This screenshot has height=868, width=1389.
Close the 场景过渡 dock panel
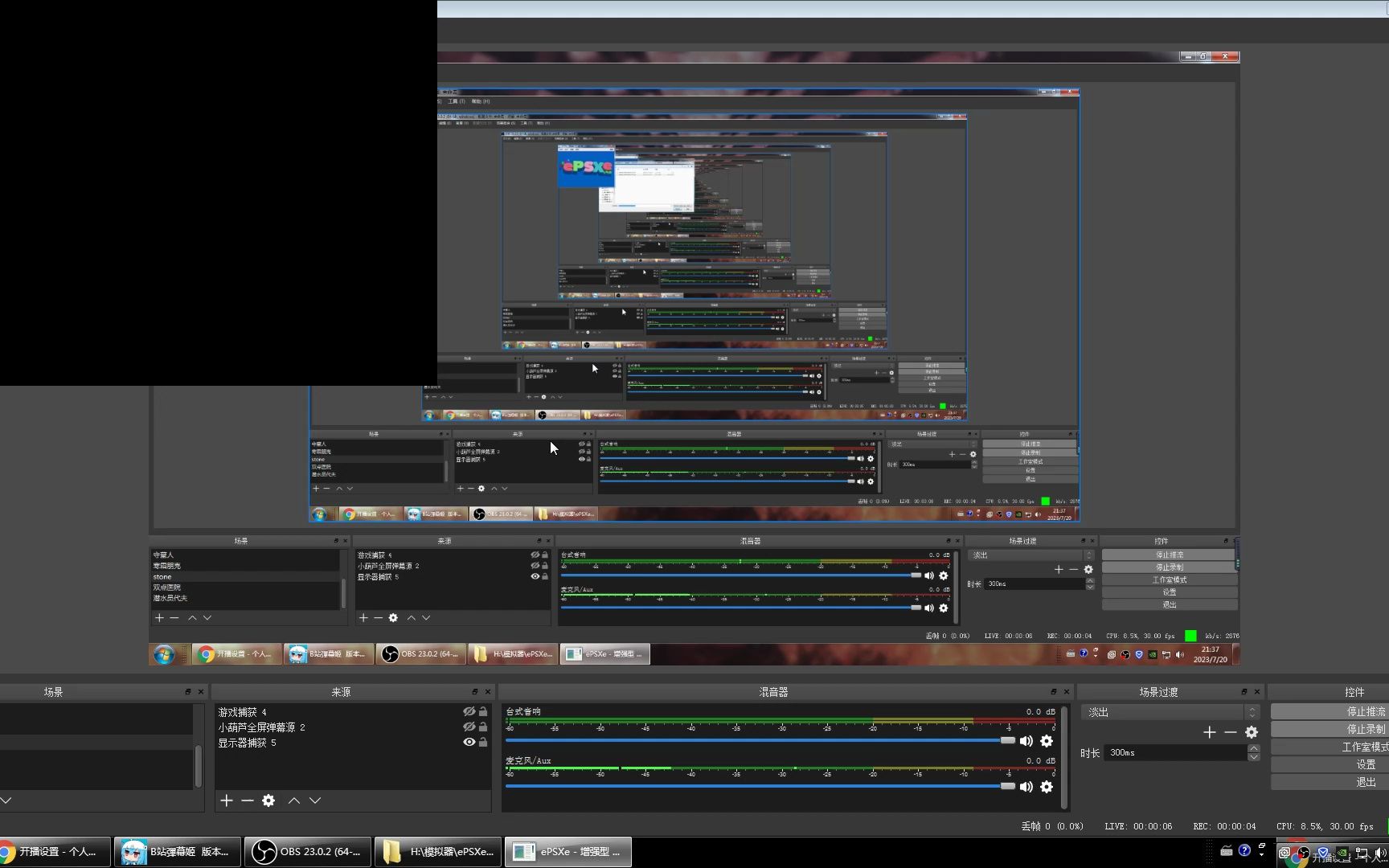(1257, 692)
